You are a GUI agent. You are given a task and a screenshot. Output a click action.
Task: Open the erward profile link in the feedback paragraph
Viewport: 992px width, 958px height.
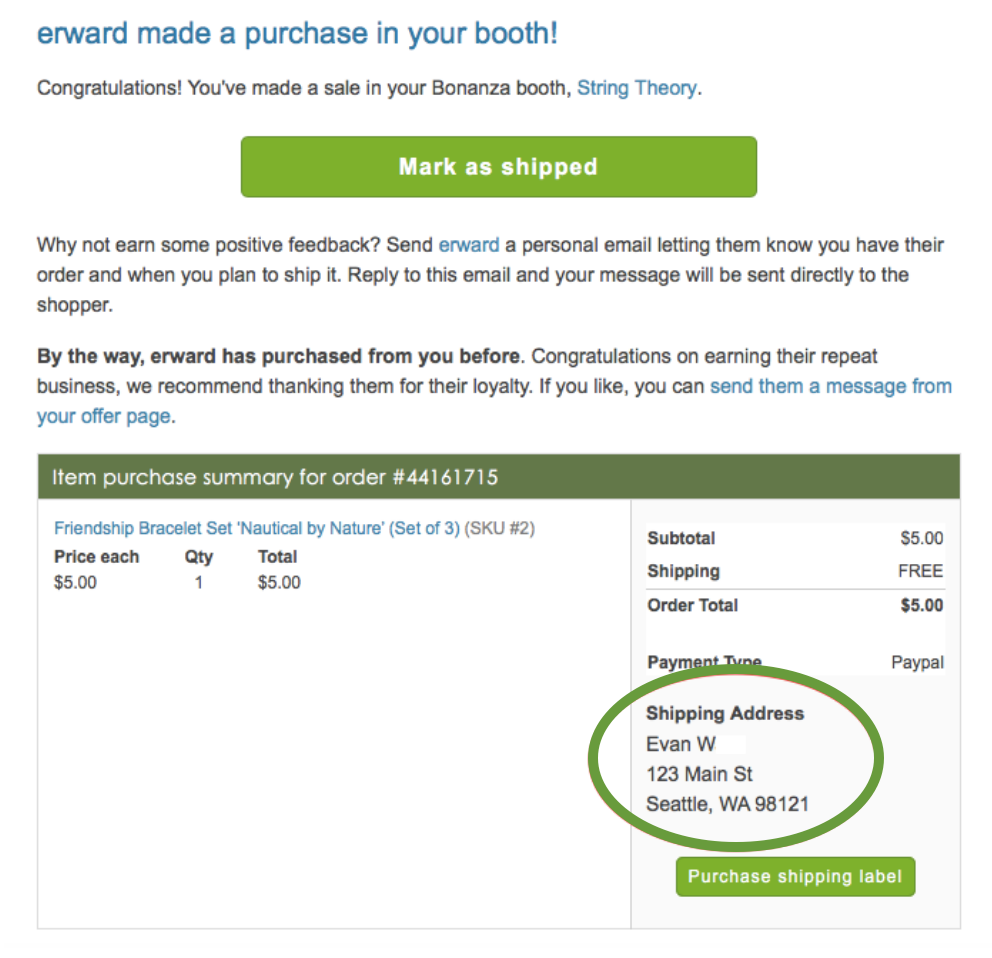point(469,245)
